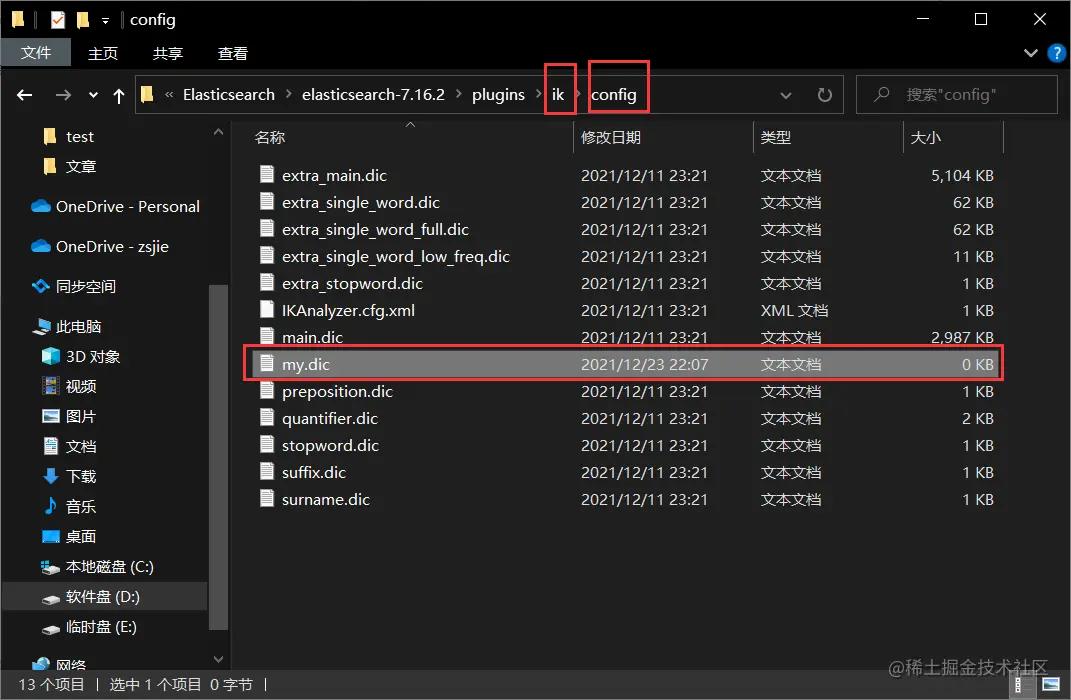Select the extra_main.dic file

tap(624, 176)
